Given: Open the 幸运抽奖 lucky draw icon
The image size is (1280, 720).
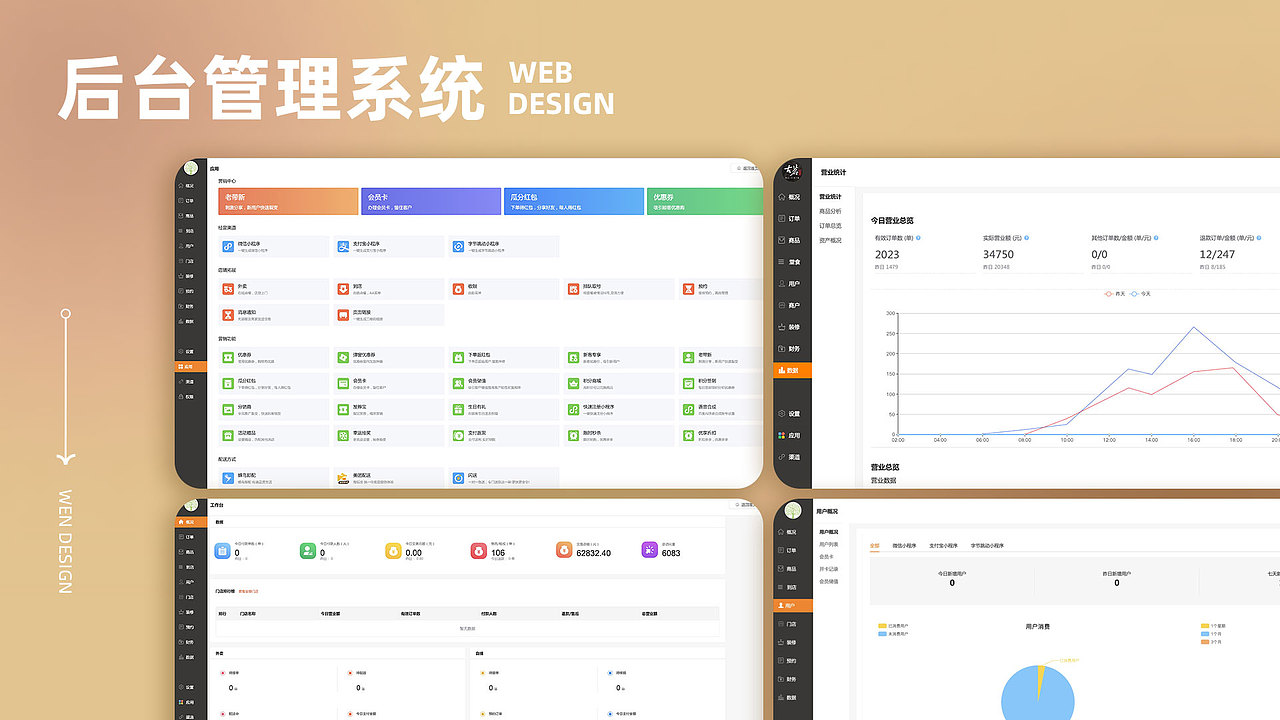Looking at the screenshot, I should [343, 436].
